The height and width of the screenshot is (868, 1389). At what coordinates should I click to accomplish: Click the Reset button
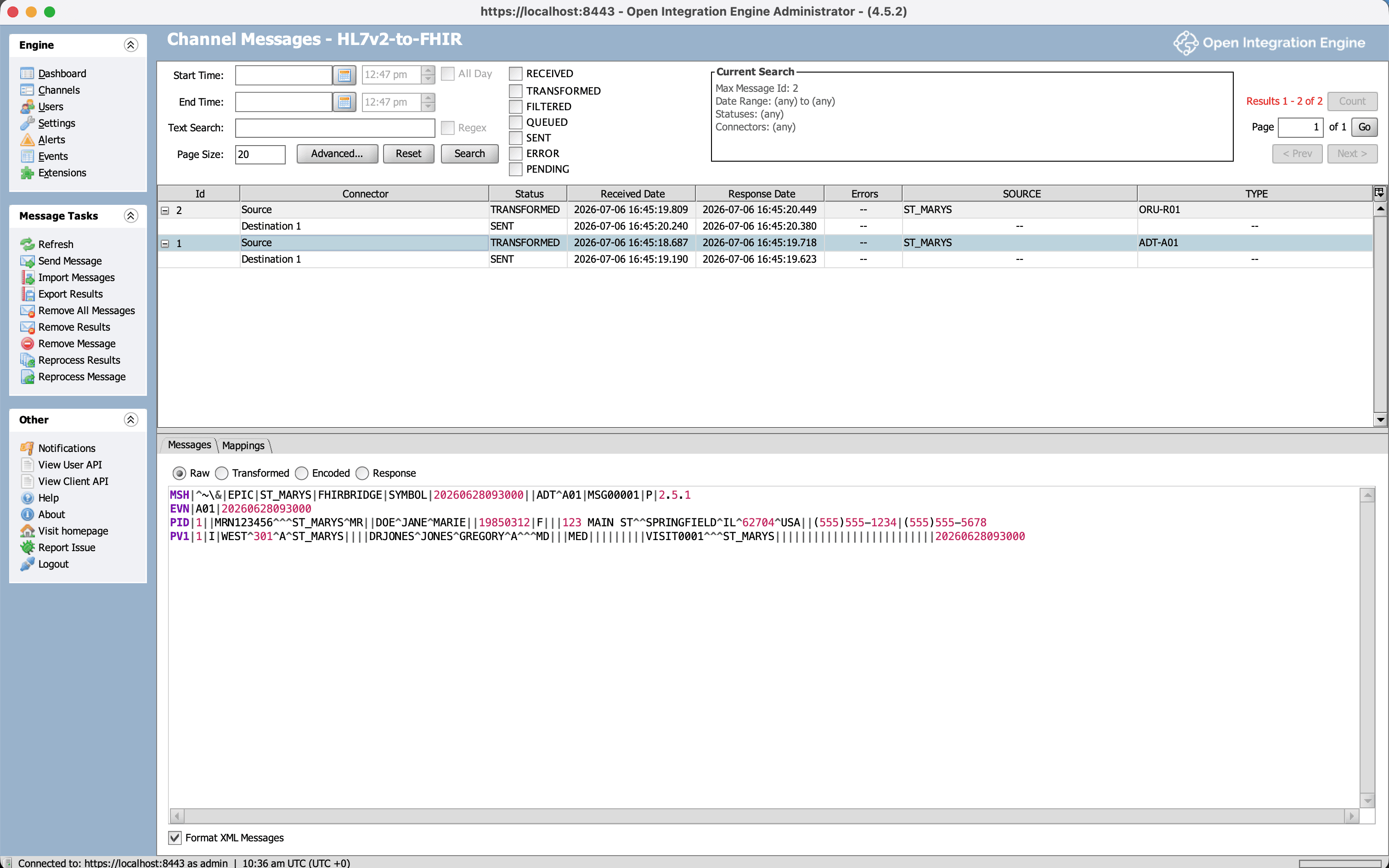tap(408, 154)
